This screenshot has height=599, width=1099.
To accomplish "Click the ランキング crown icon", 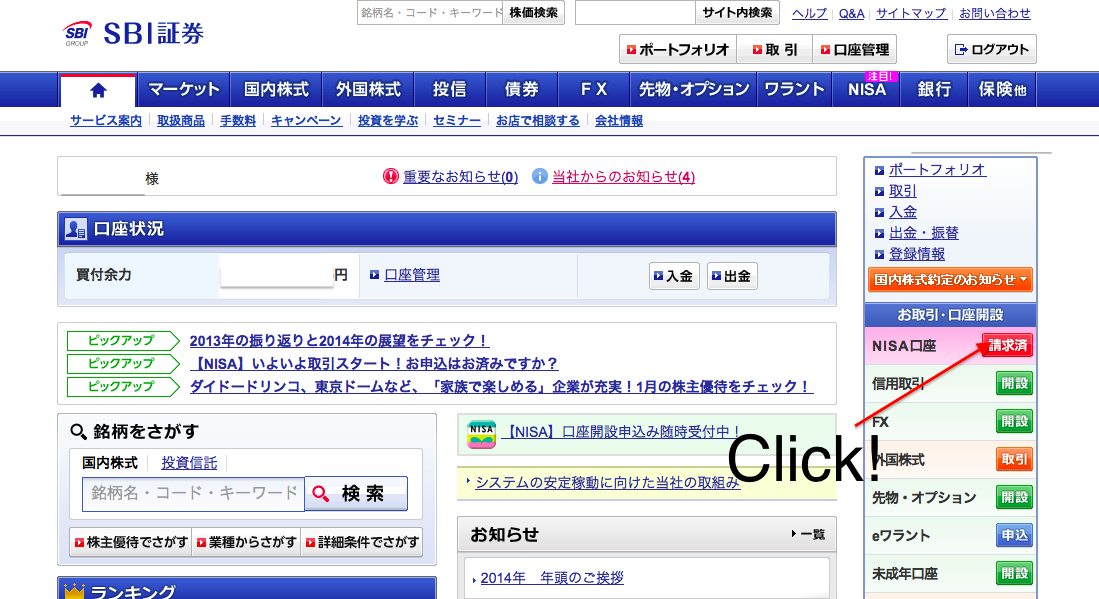I will [x=74, y=591].
